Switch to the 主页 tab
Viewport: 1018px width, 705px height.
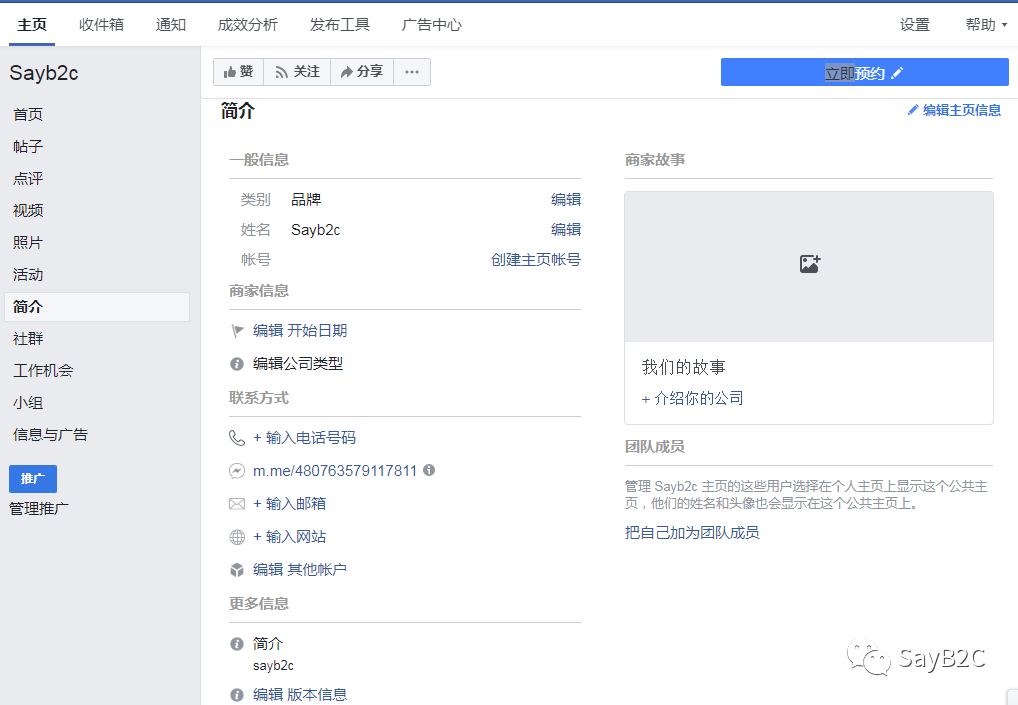[x=32, y=25]
